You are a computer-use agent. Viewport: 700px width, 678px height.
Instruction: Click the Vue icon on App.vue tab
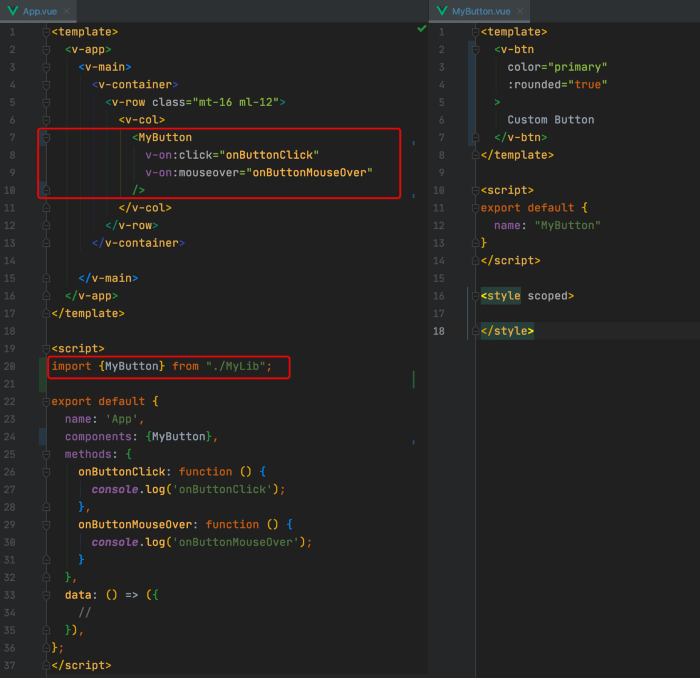12,11
